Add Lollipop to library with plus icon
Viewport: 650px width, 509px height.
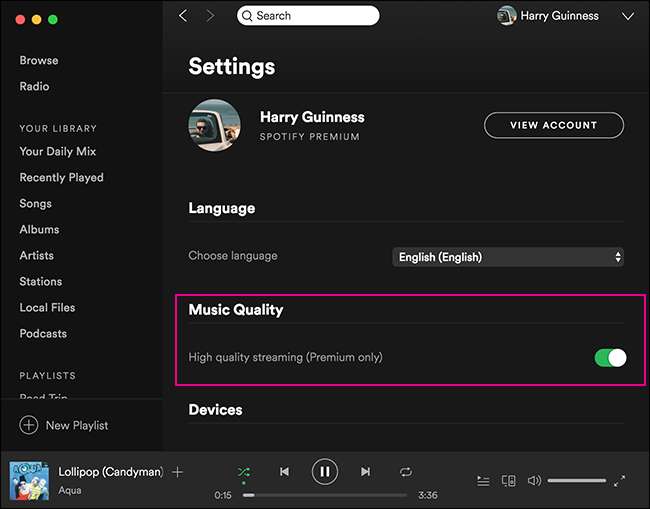[x=177, y=472]
